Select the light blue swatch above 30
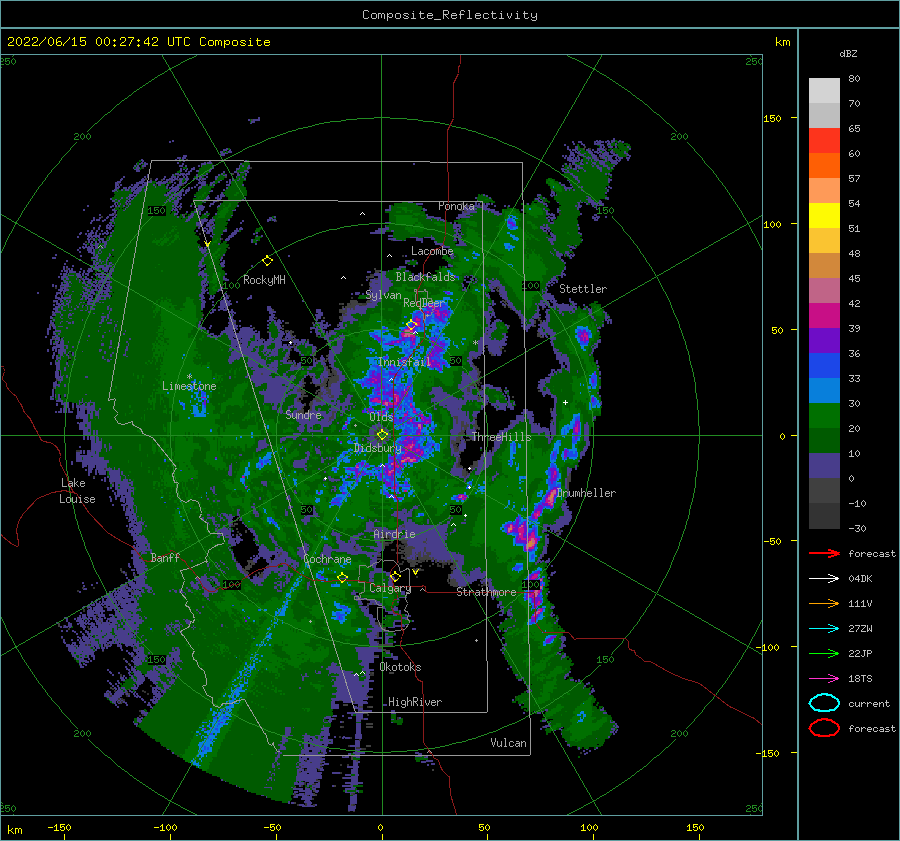This screenshot has width=900, height=841. point(824,391)
